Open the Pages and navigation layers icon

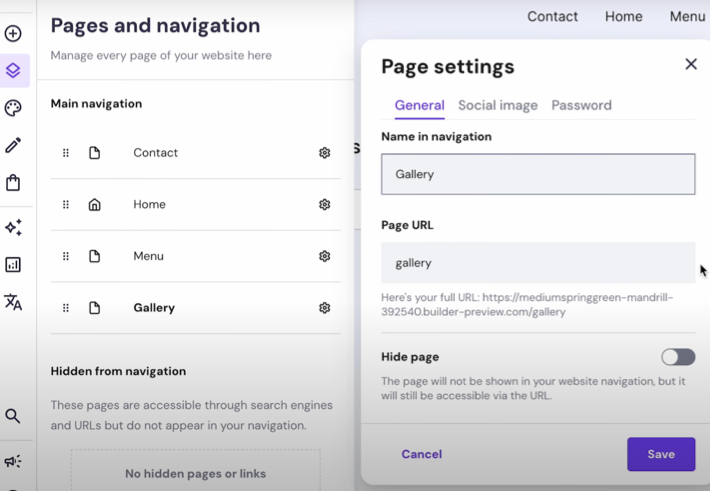[x=13, y=70]
